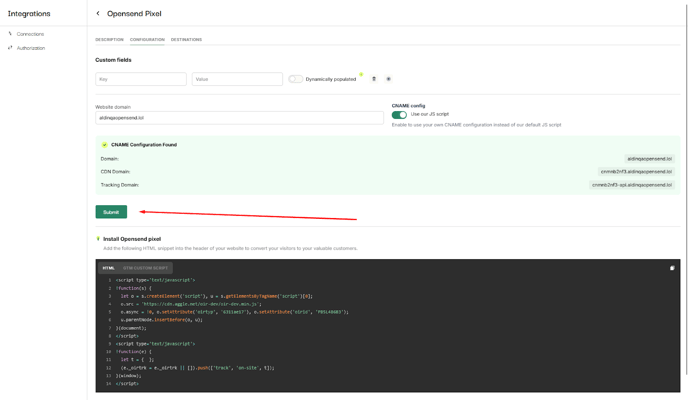Focus the Website domain text field
The height and width of the screenshot is (400, 688).
pos(239,118)
